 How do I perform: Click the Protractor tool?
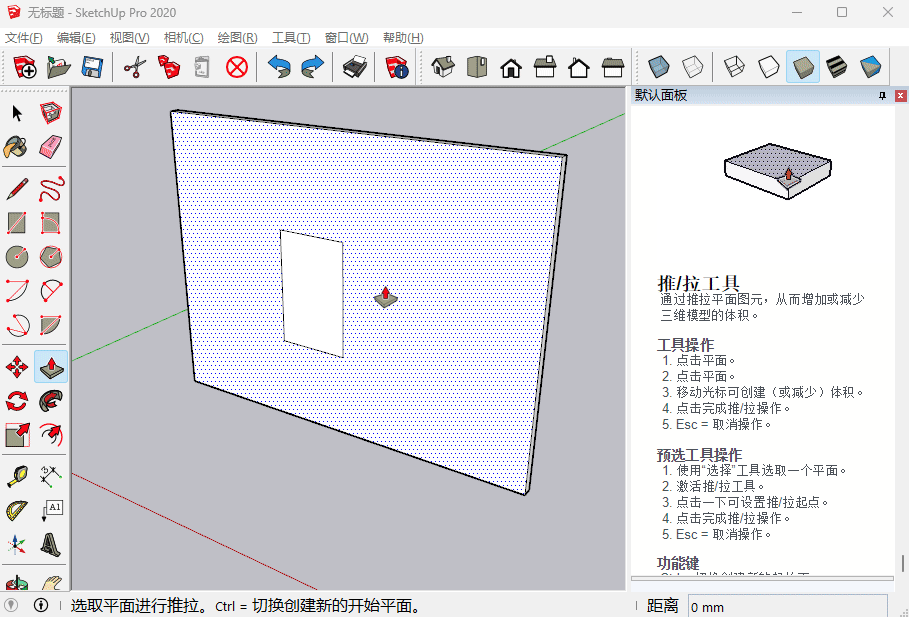pos(17,510)
